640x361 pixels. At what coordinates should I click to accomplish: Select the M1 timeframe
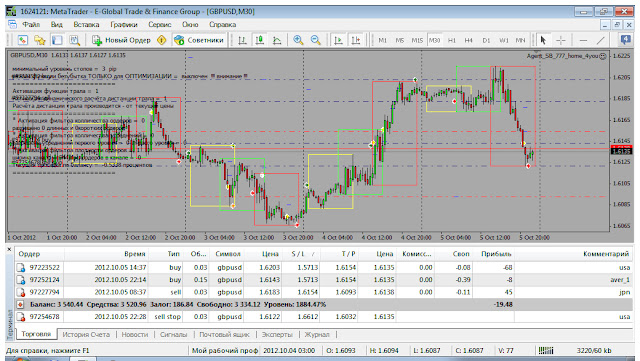tap(382, 40)
